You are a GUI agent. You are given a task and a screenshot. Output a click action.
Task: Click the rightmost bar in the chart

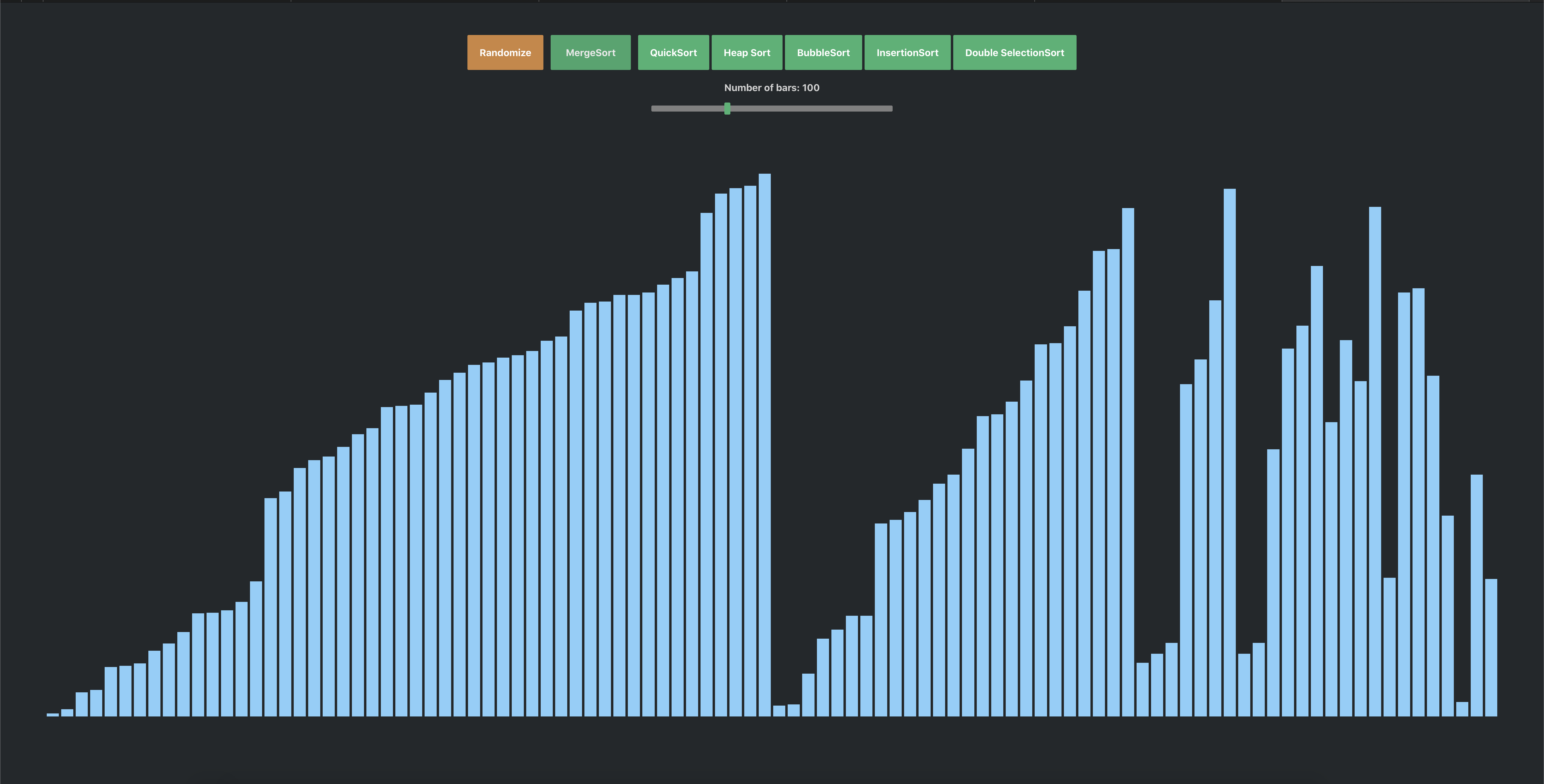[1491, 647]
